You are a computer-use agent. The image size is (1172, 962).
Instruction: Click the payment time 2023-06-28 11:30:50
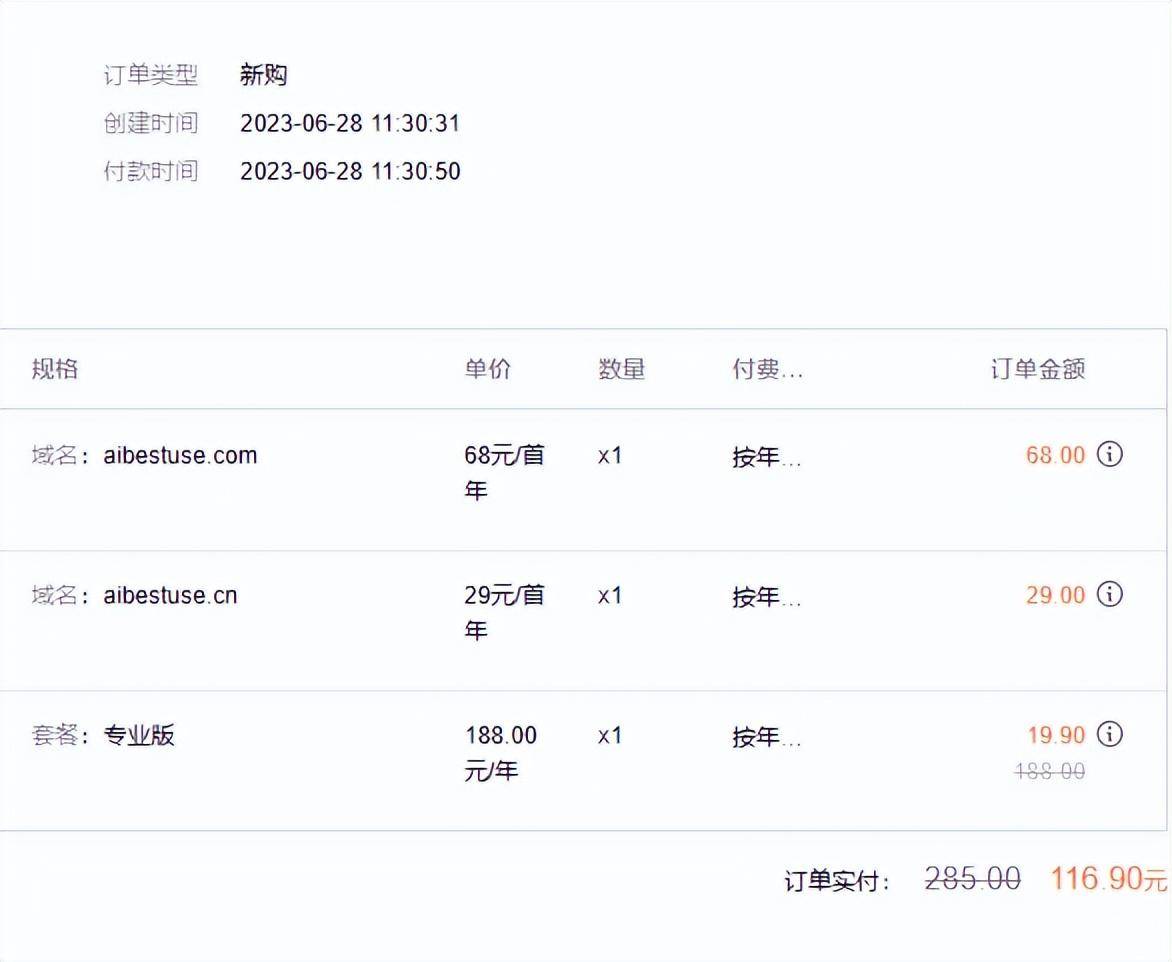click(x=350, y=171)
